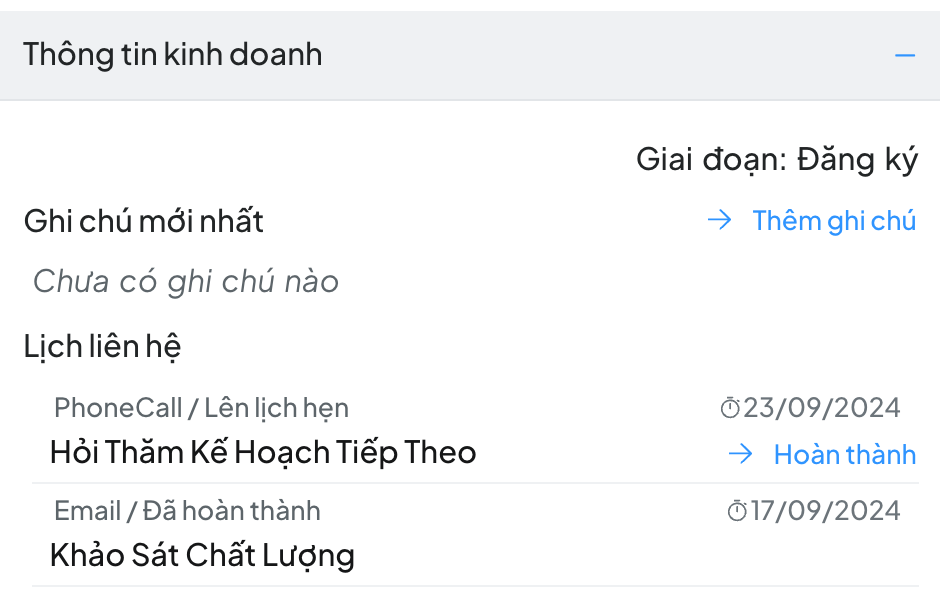Screen dimensions: 940x590
Task: Click the Lên lịch hẹn status text
Action: (277, 408)
